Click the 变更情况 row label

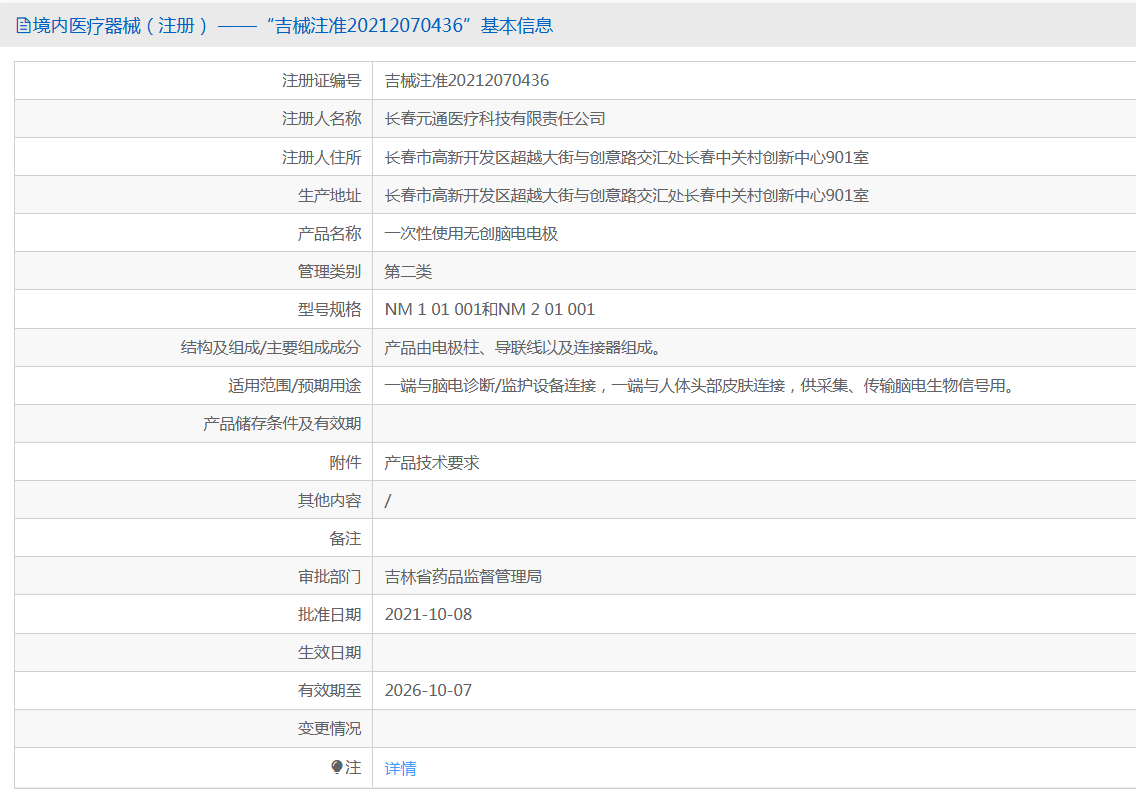(330, 728)
